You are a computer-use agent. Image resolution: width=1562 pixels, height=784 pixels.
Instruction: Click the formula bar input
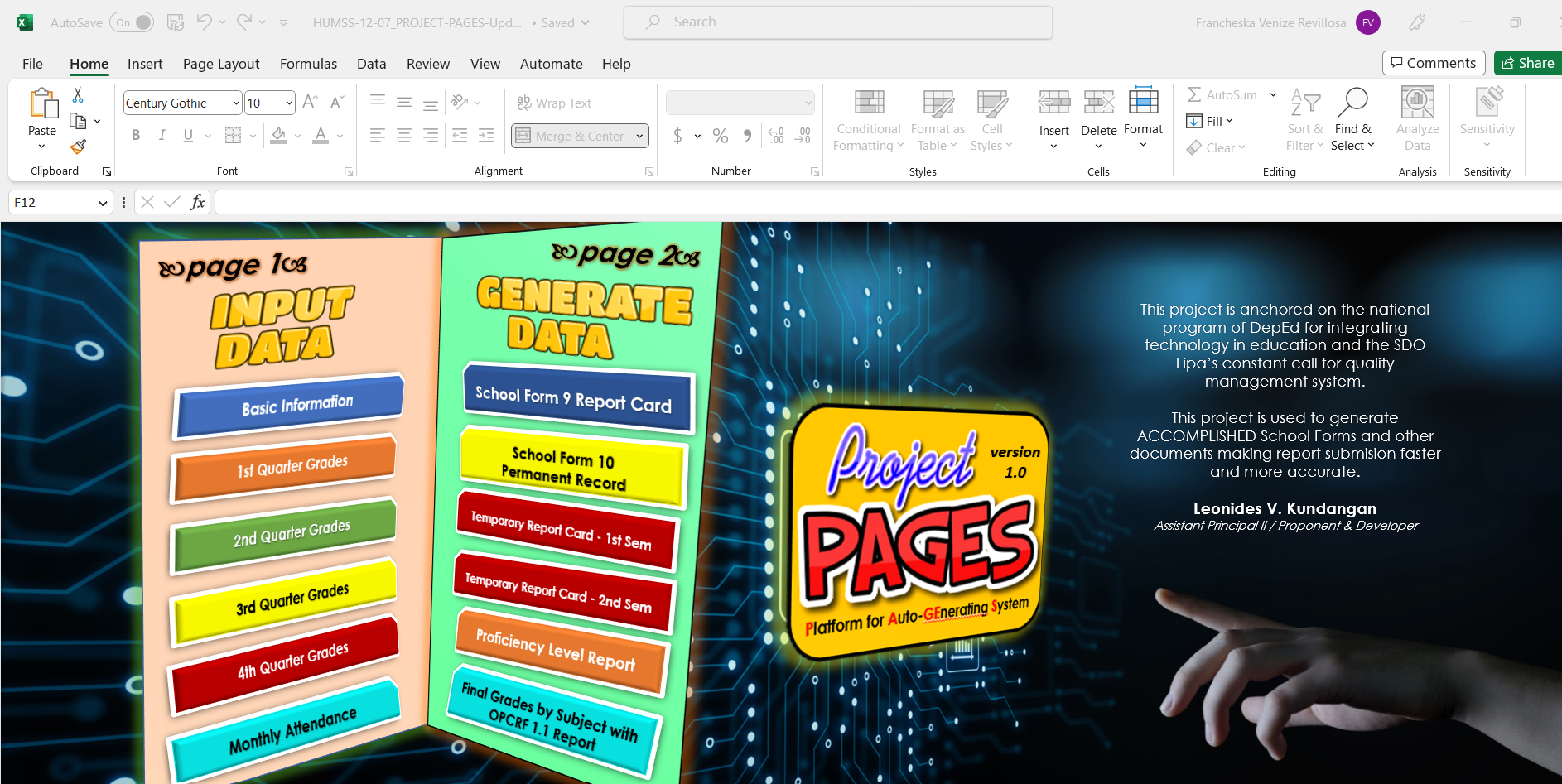888,202
